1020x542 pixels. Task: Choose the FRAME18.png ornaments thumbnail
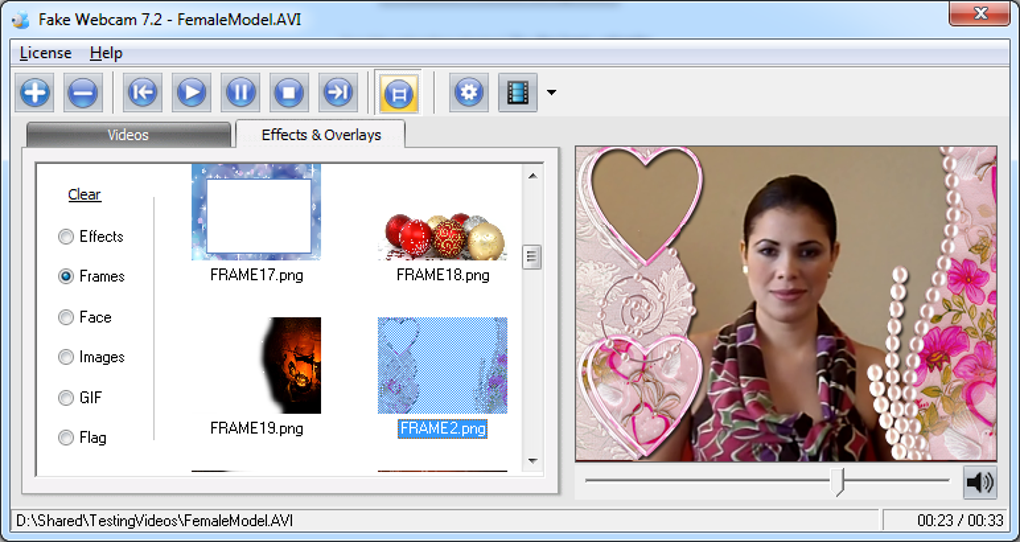pyautogui.click(x=442, y=236)
